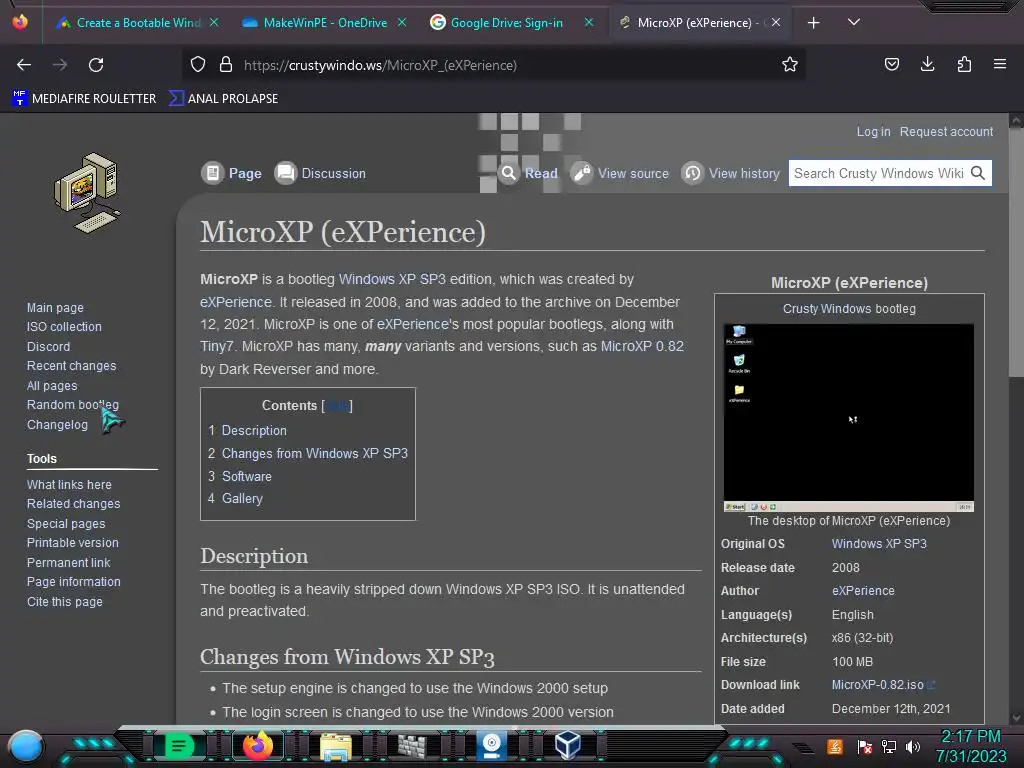Open Firefox application hamburger menu

coord(1000,64)
